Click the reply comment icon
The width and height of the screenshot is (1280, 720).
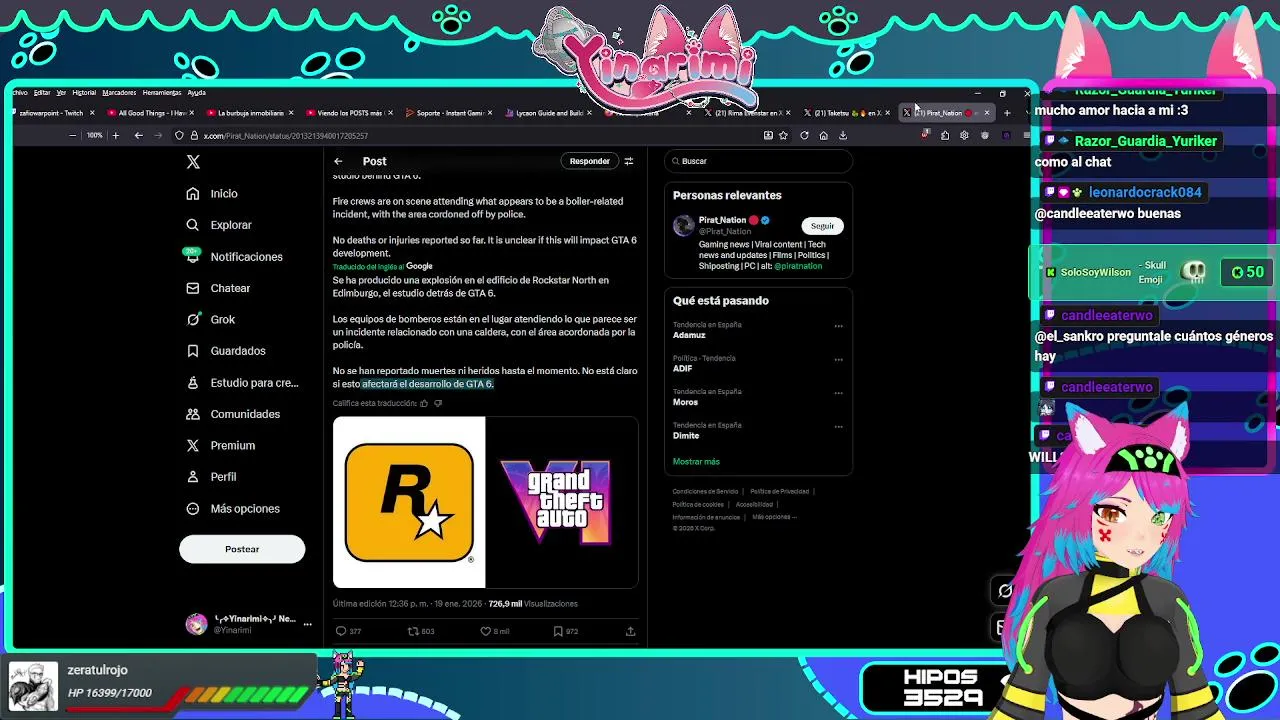tap(341, 631)
